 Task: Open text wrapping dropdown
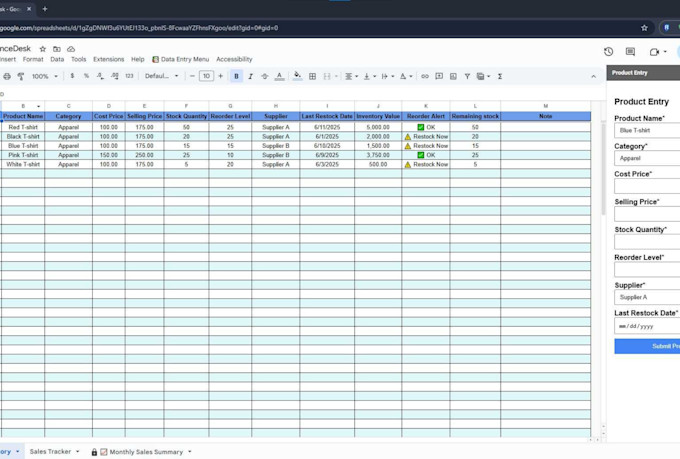click(x=388, y=76)
